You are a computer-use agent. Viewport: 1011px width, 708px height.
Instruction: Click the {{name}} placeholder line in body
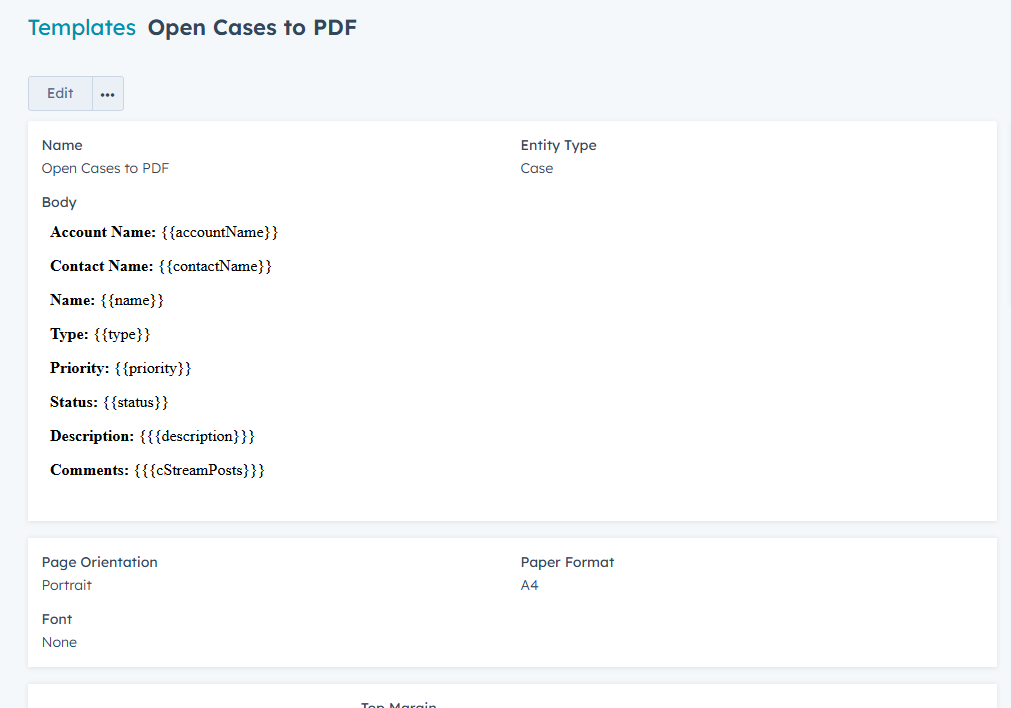[107, 300]
